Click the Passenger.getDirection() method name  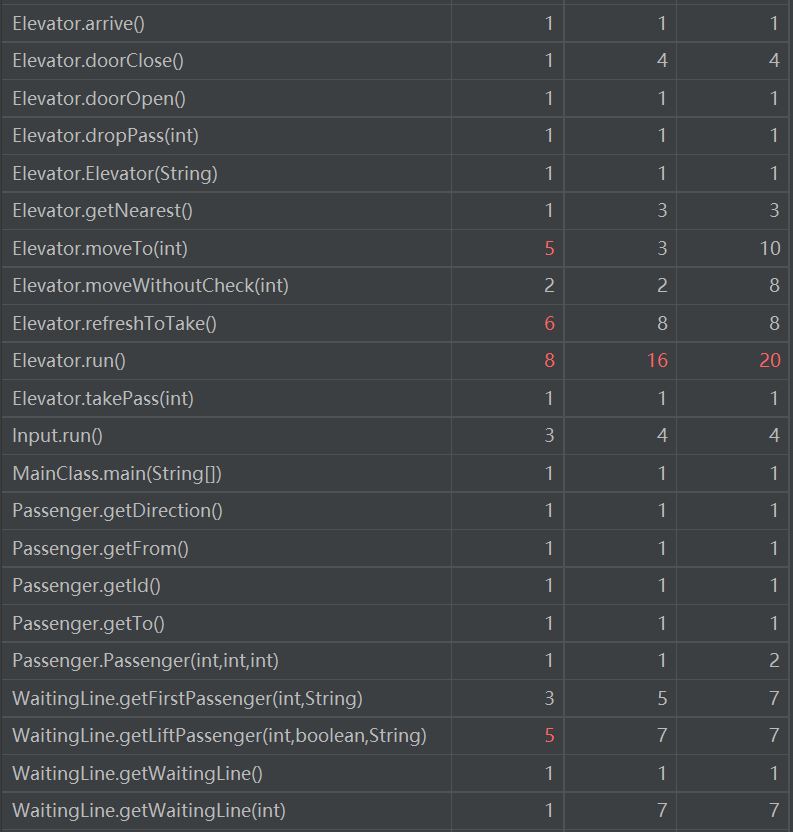coord(117,511)
